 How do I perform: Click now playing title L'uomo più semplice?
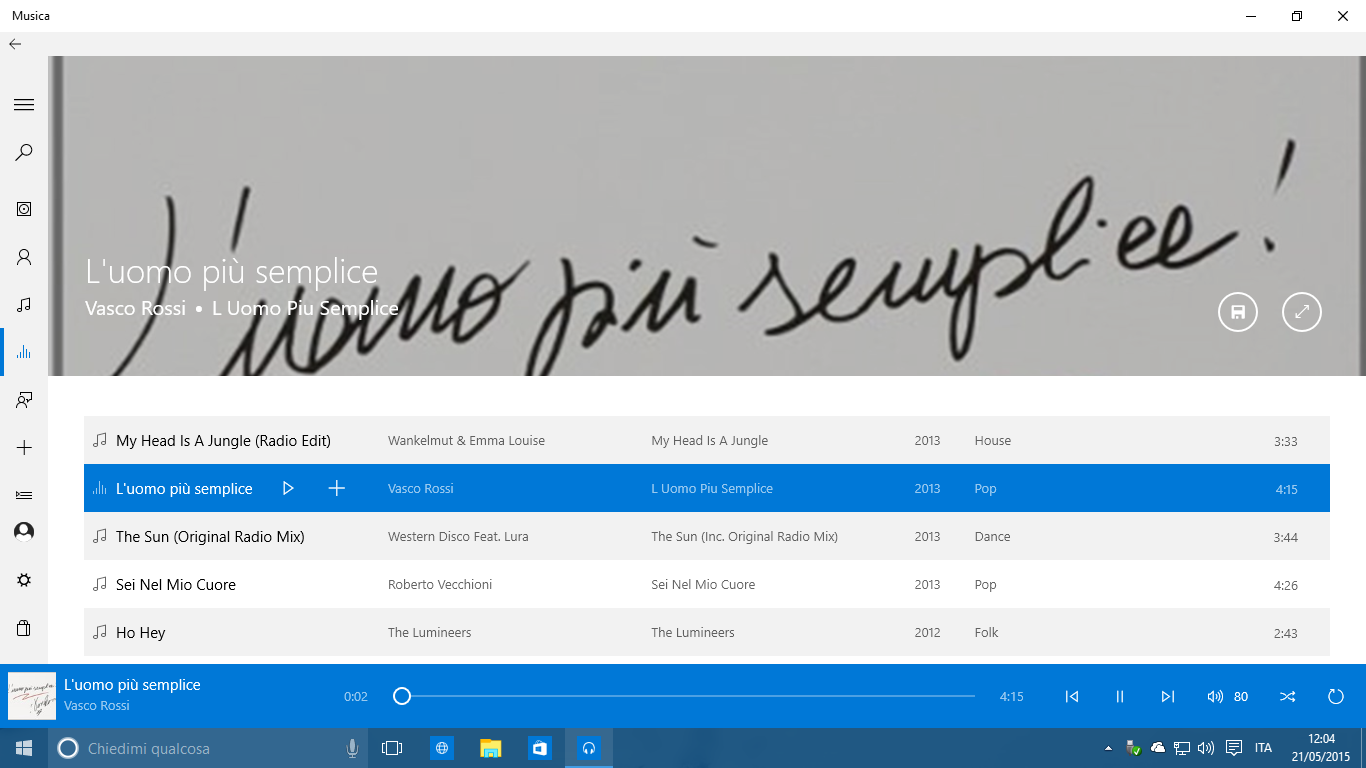click(x=132, y=685)
